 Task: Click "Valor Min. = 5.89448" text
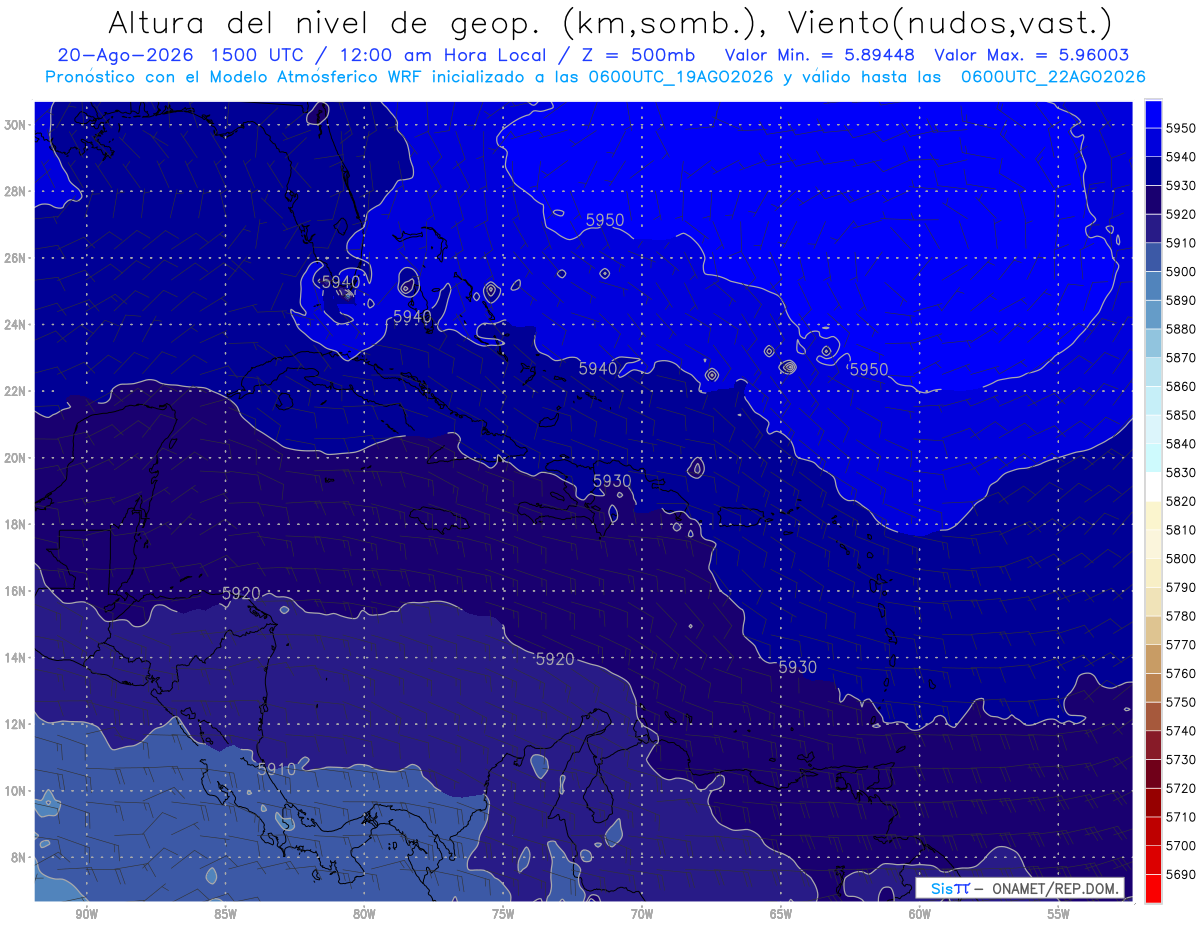click(x=820, y=56)
